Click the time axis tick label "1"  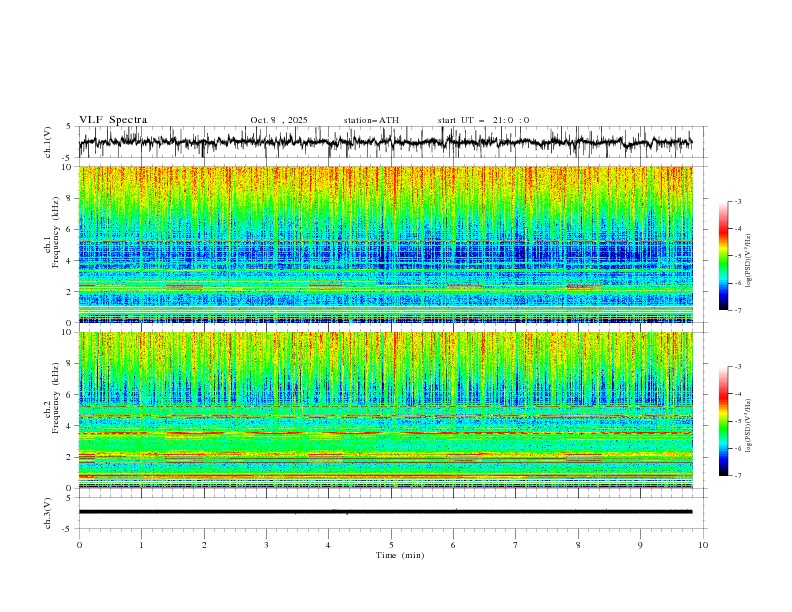click(x=141, y=545)
